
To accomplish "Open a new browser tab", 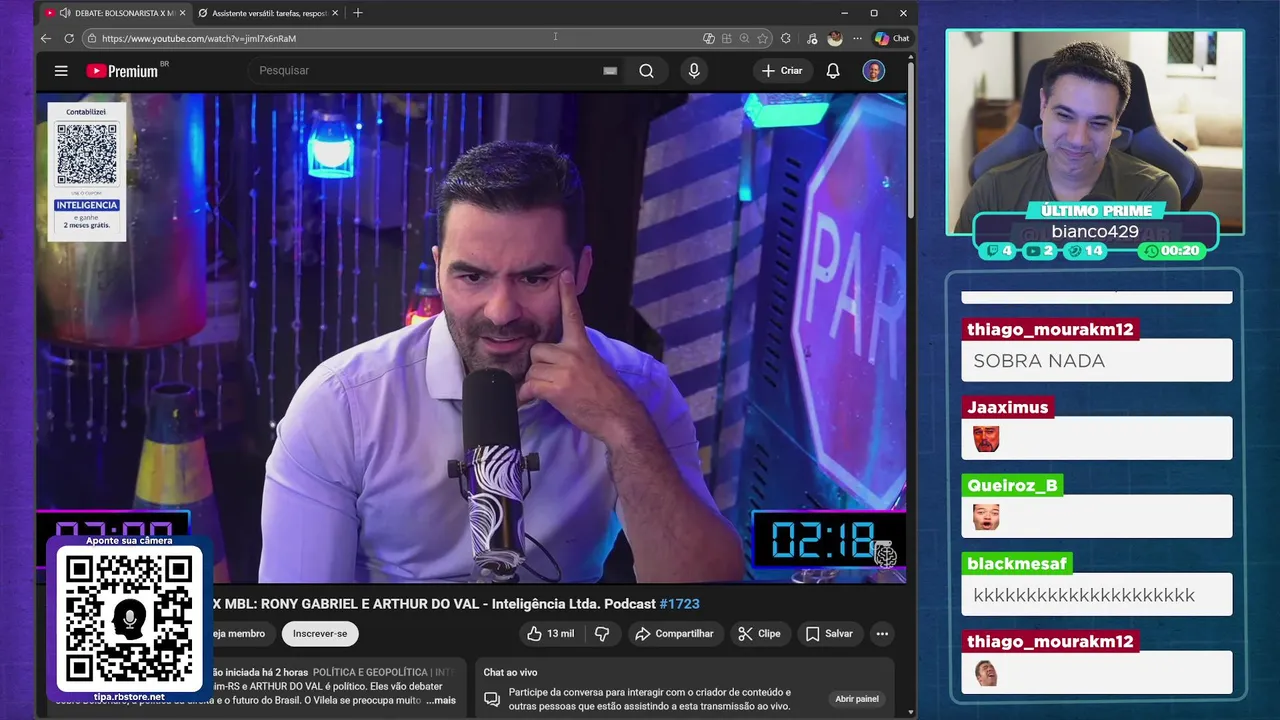I will [358, 13].
